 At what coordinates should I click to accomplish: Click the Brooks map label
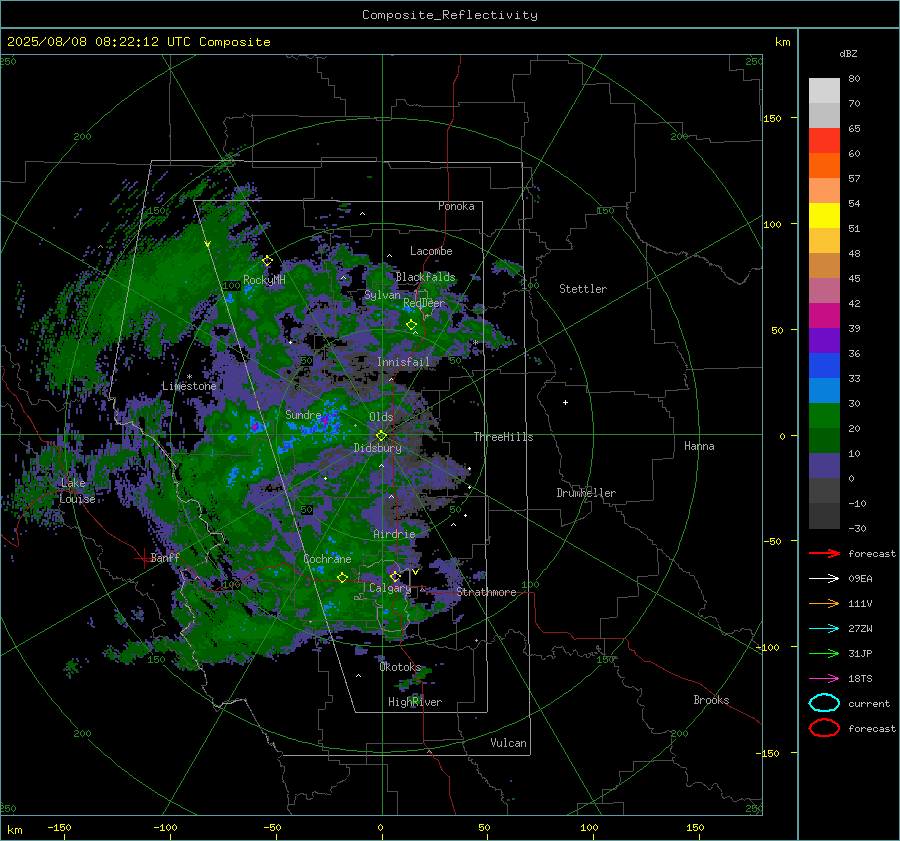point(711,700)
